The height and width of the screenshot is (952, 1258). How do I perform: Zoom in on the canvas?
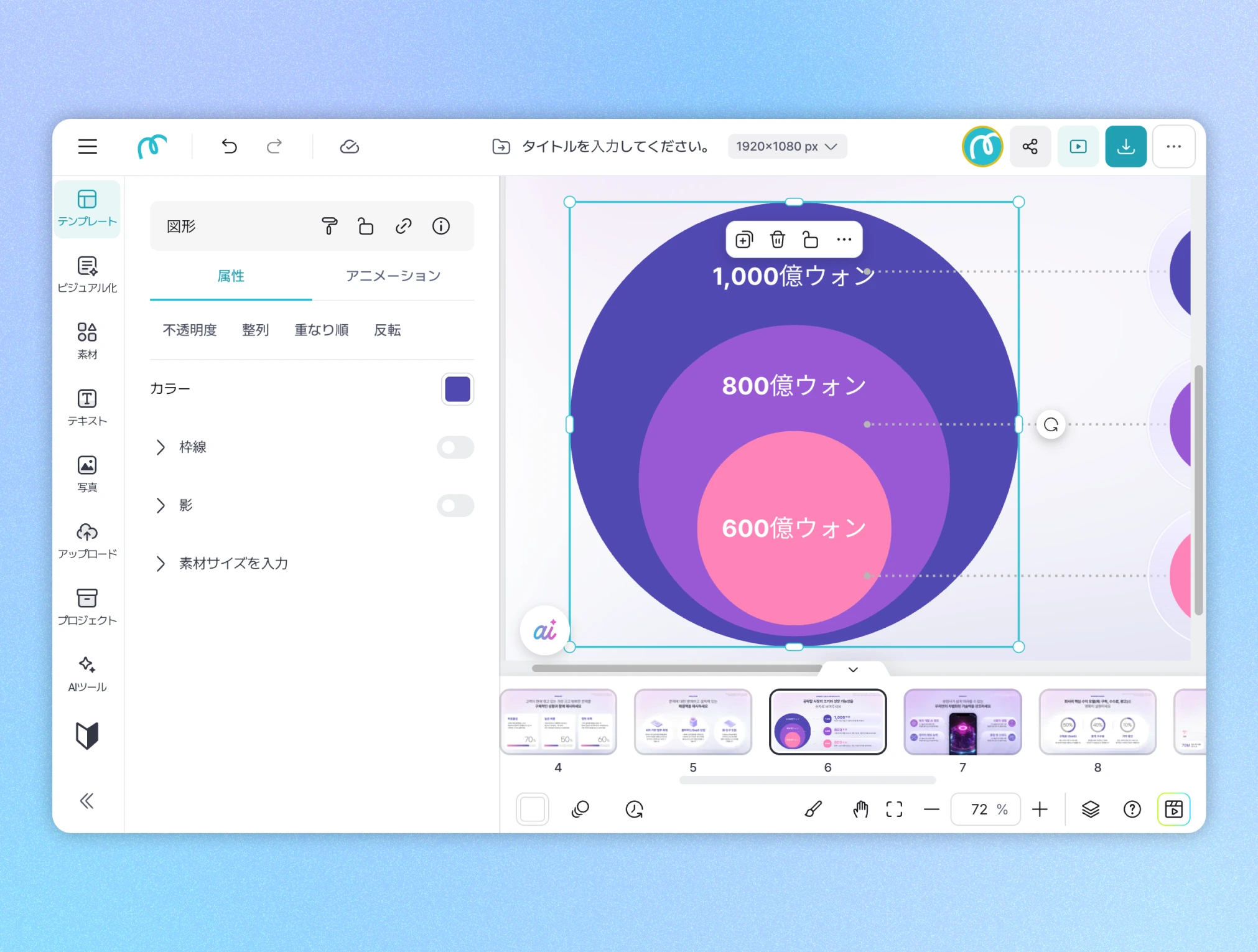click(x=1040, y=809)
